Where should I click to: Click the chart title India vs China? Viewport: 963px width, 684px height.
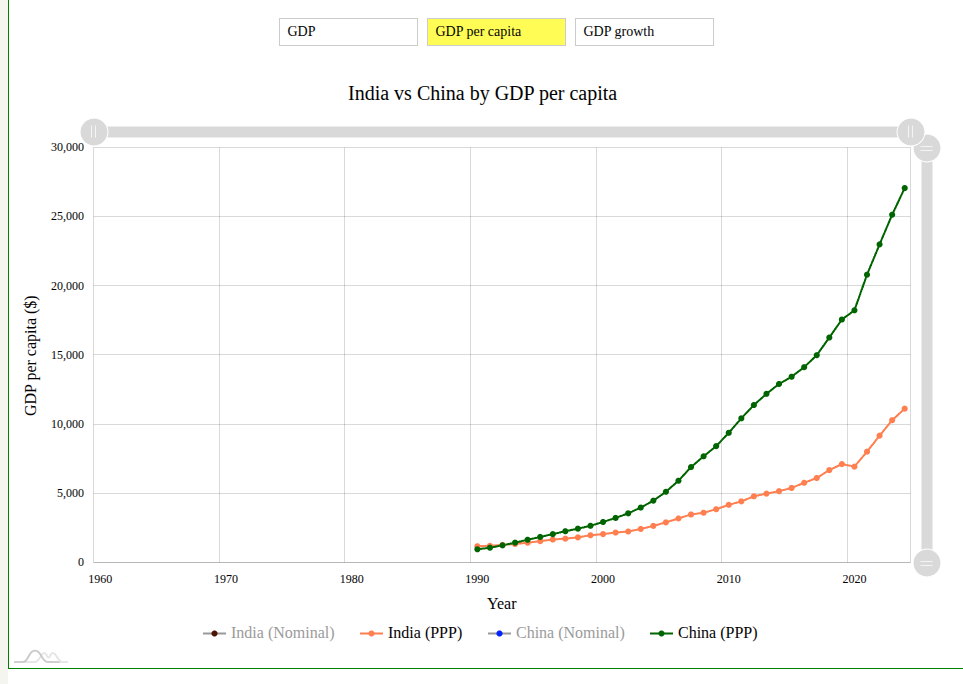coord(482,93)
